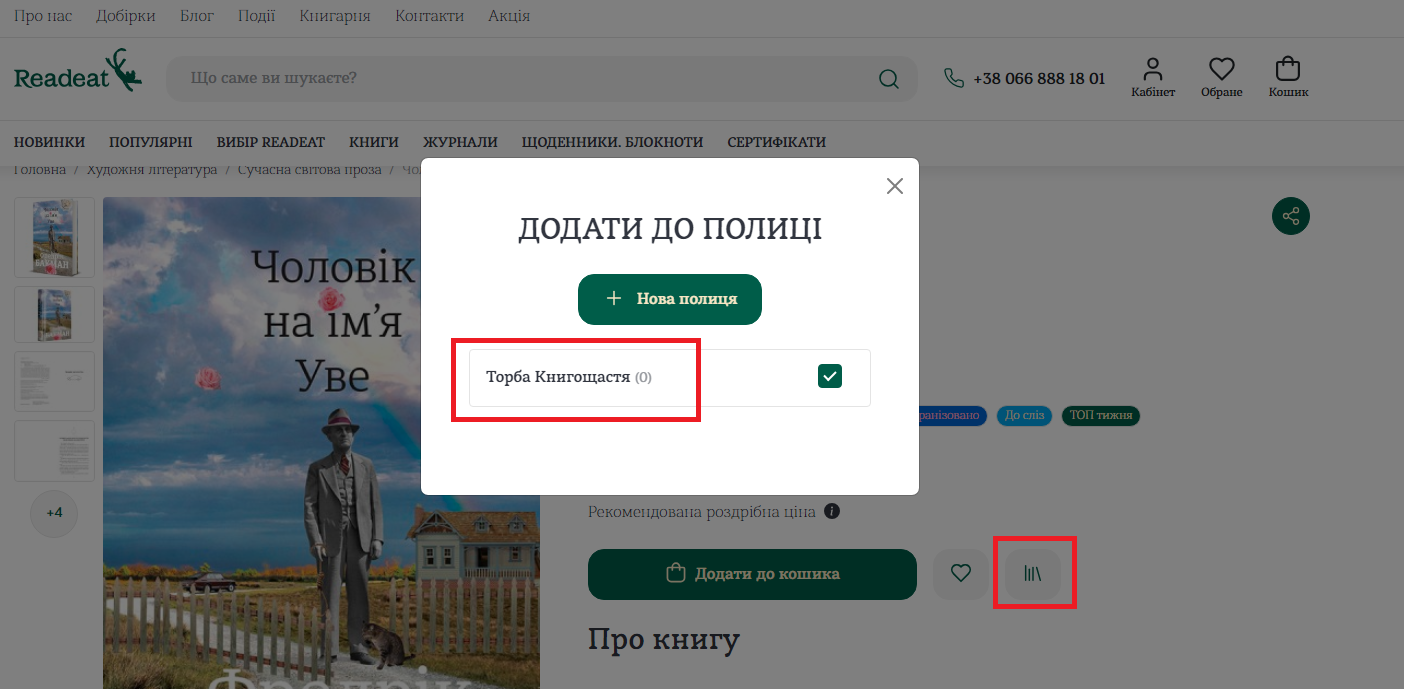Click Додати до кошика button
Screen dimensions: 1404x689
point(752,574)
